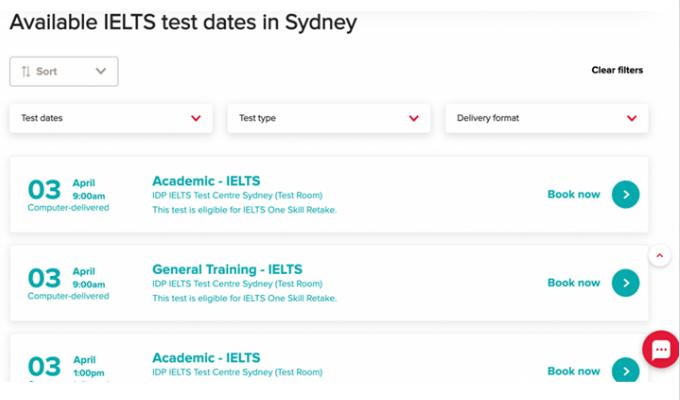680x400 pixels.
Task: Open the Academic - IELTS 1:00pm title
Action: 205,357
